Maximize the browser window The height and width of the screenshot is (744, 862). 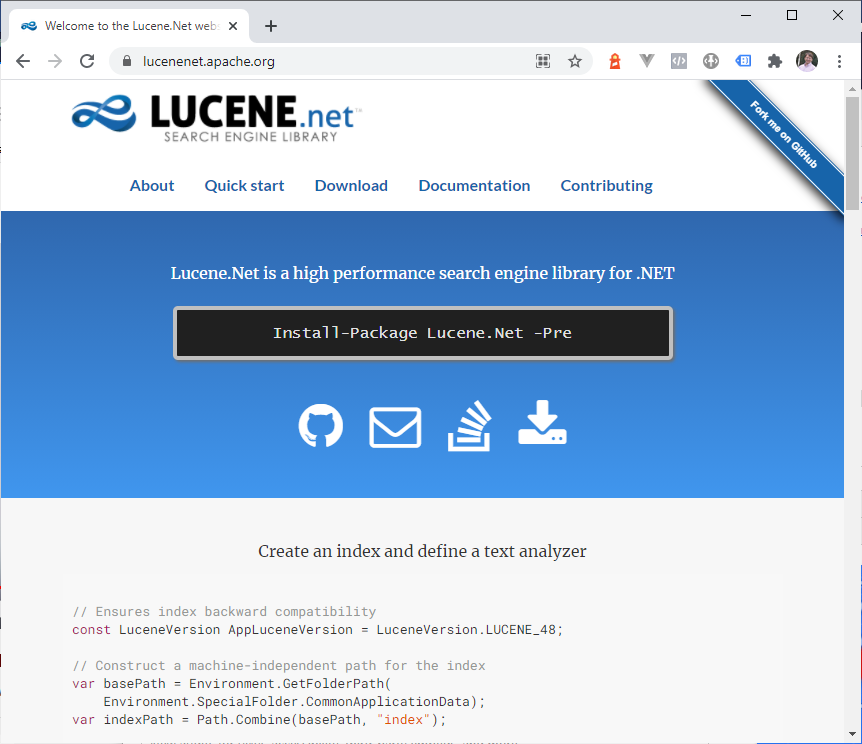792,15
